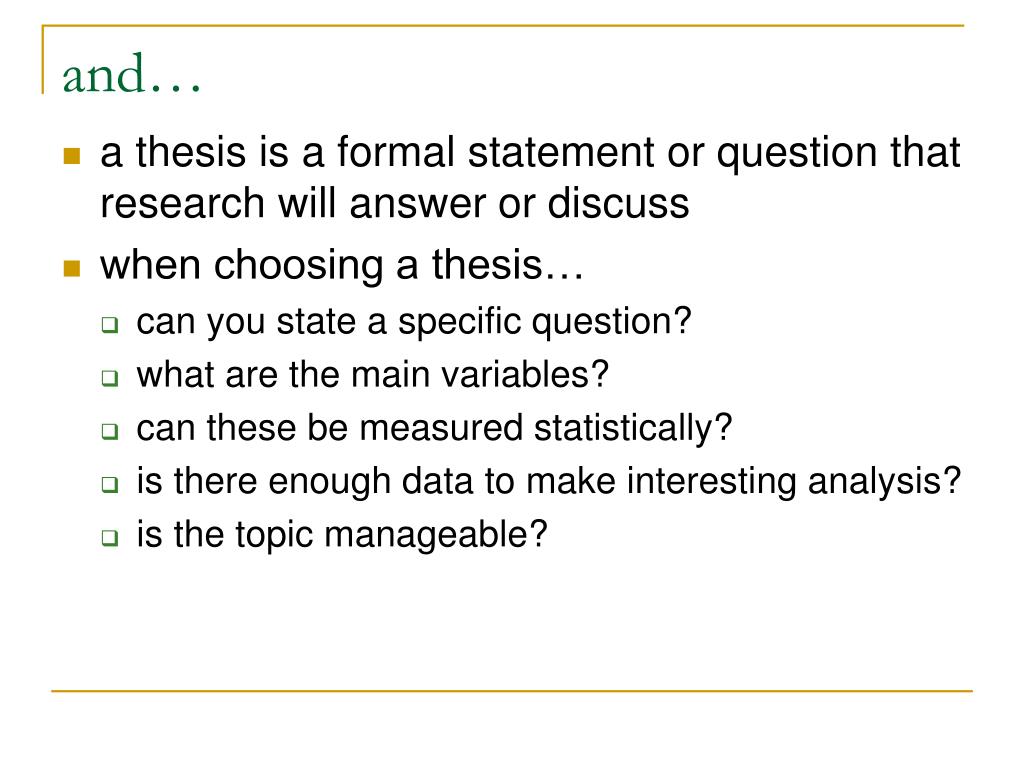This screenshot has height=768, width=1024.
Task: Click 'is the topic manageable?' text
Action: tap(342, 536)
